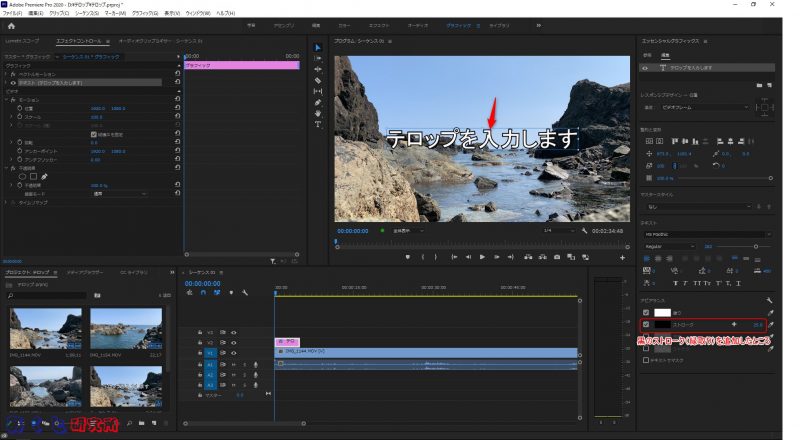This screenshot has height=440, width=800.
Task: Open the Pin To dropdown
Action: click(x=704, y=108)
